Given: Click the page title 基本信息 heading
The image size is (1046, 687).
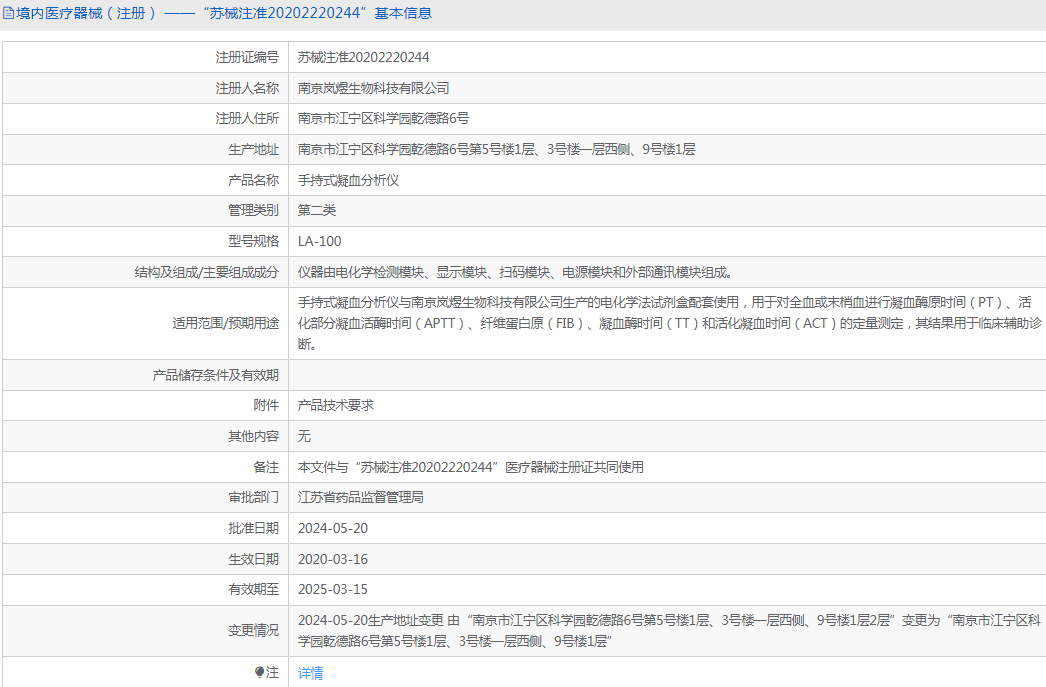Looking at the screenshot, I should 403,13.
